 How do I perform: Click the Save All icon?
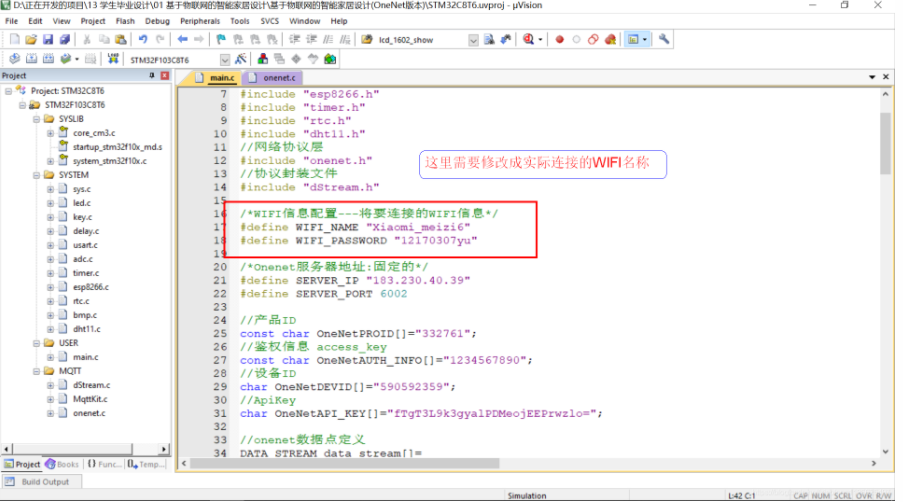64,40
